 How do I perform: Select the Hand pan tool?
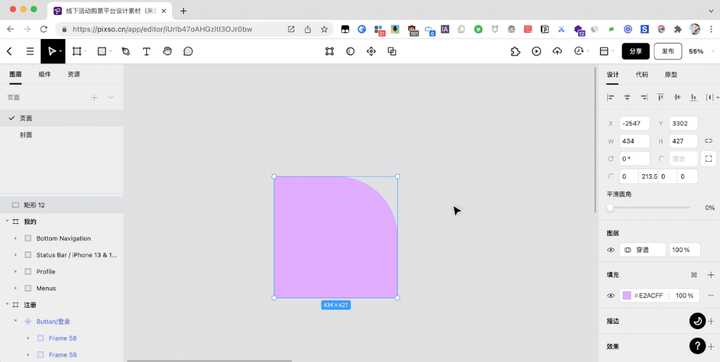click(167, 51)
